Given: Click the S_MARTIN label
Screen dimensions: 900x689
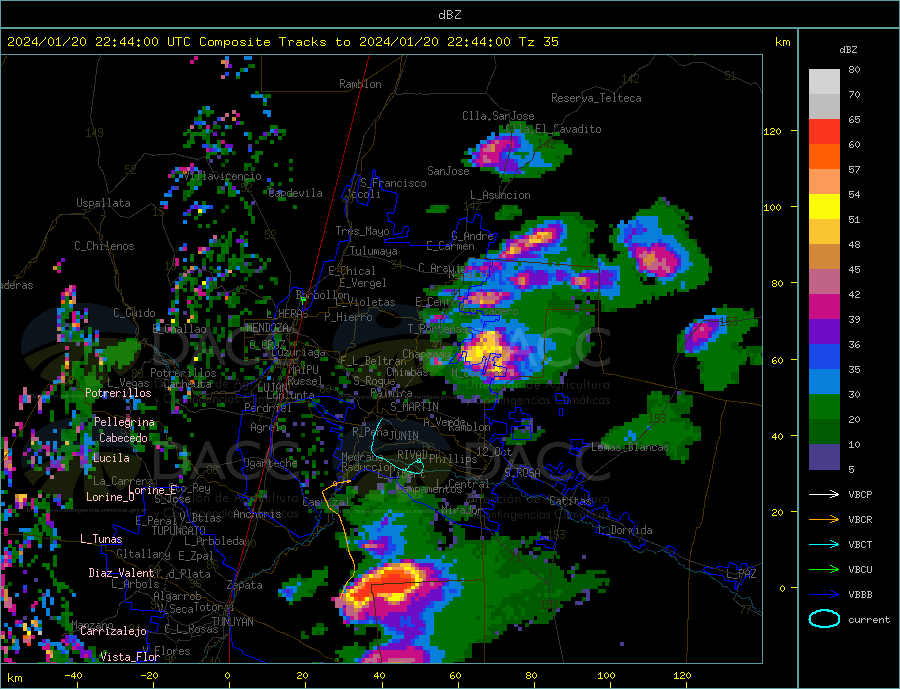Looking at the screenshot, I should pyautogui.click(x=414, y=407).
